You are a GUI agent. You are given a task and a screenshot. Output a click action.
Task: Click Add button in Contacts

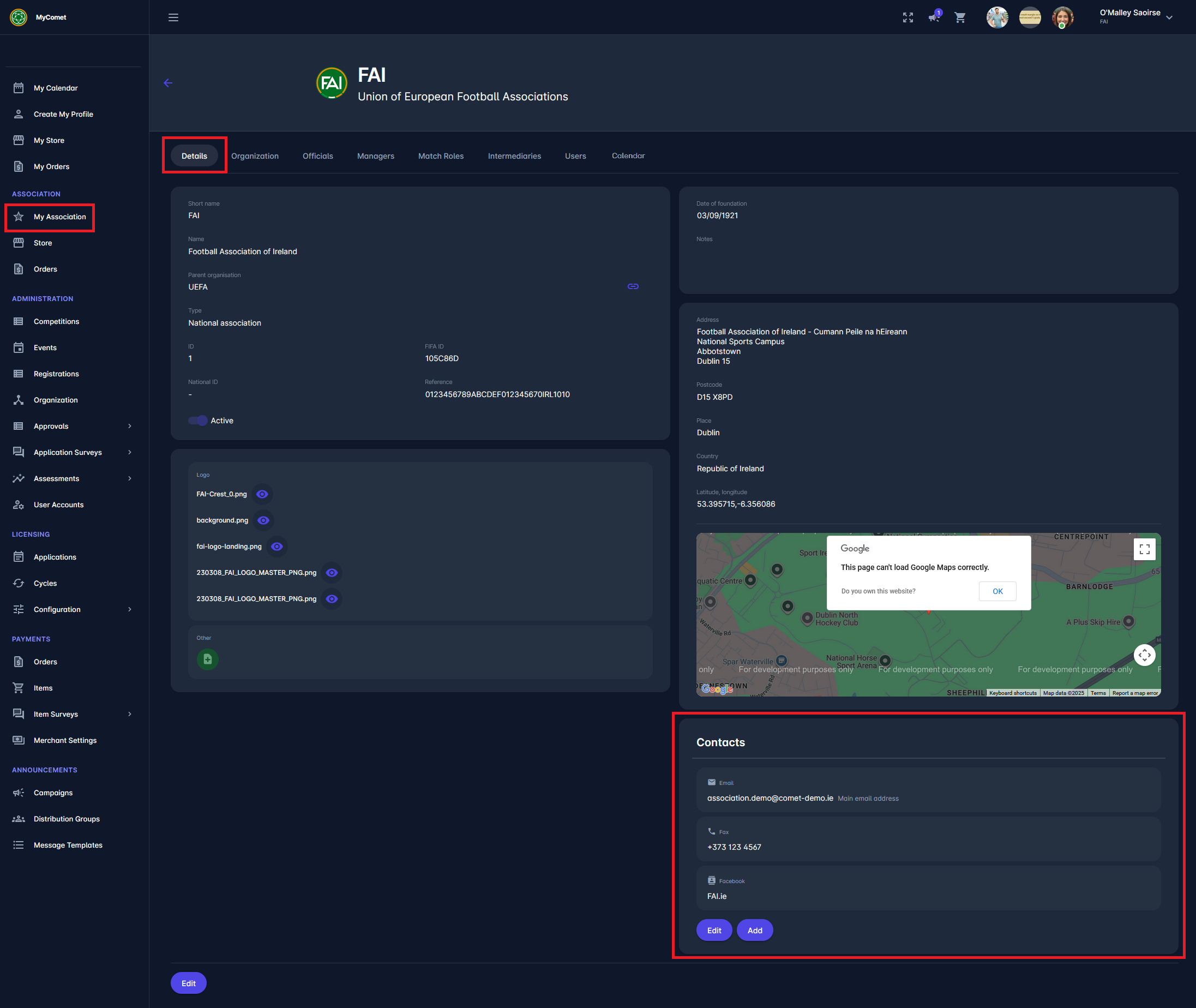pyautogui.click(x=754, y=931)
